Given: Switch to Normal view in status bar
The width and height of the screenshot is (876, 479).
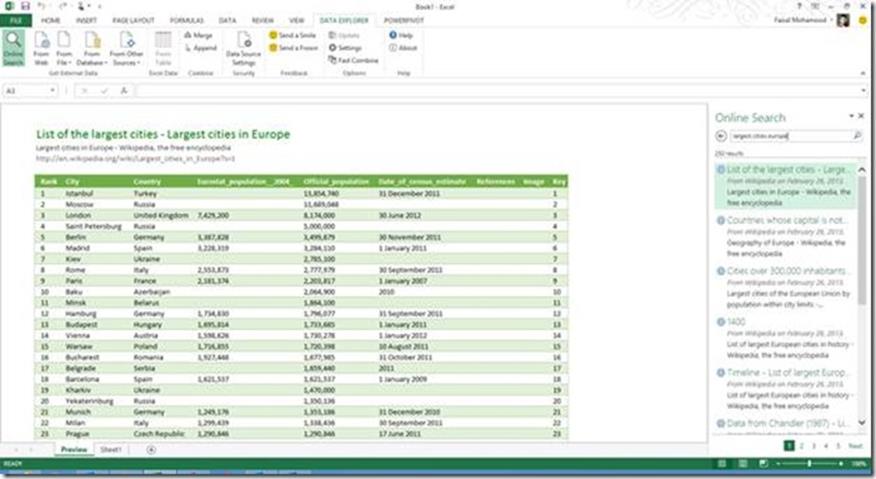Looking at the screenshot, I should coord(722,464).
